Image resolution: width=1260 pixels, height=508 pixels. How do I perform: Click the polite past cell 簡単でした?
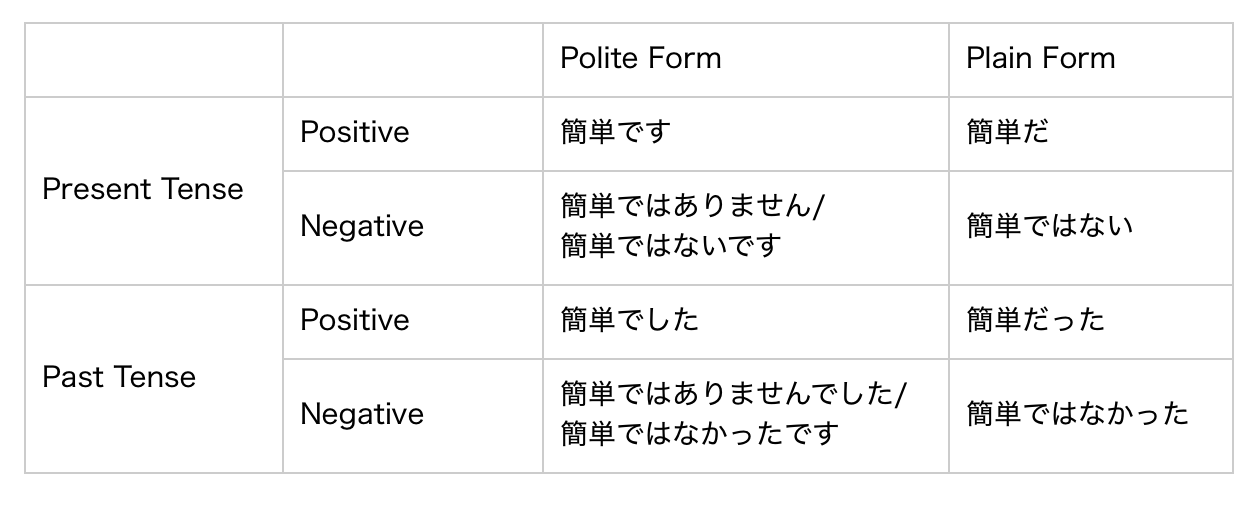coord(629,321)
